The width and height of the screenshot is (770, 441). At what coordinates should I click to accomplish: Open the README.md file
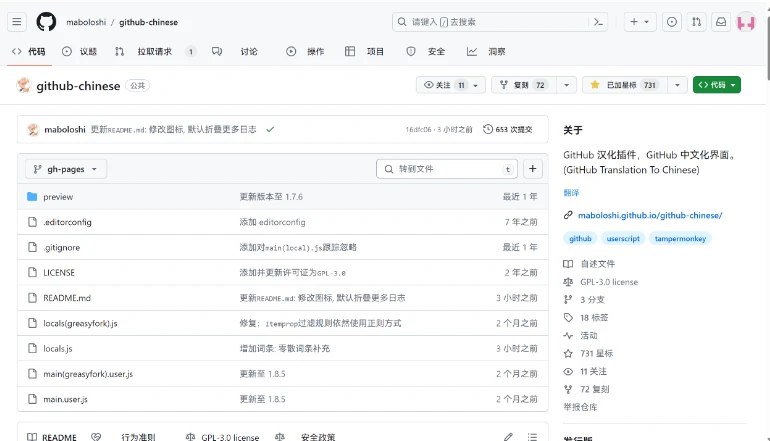pyautogui.click(x=67, y=298)
